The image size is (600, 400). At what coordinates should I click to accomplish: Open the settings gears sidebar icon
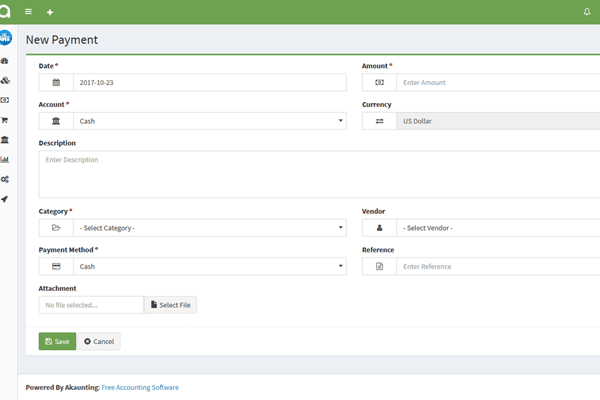[x=5, y=179]
